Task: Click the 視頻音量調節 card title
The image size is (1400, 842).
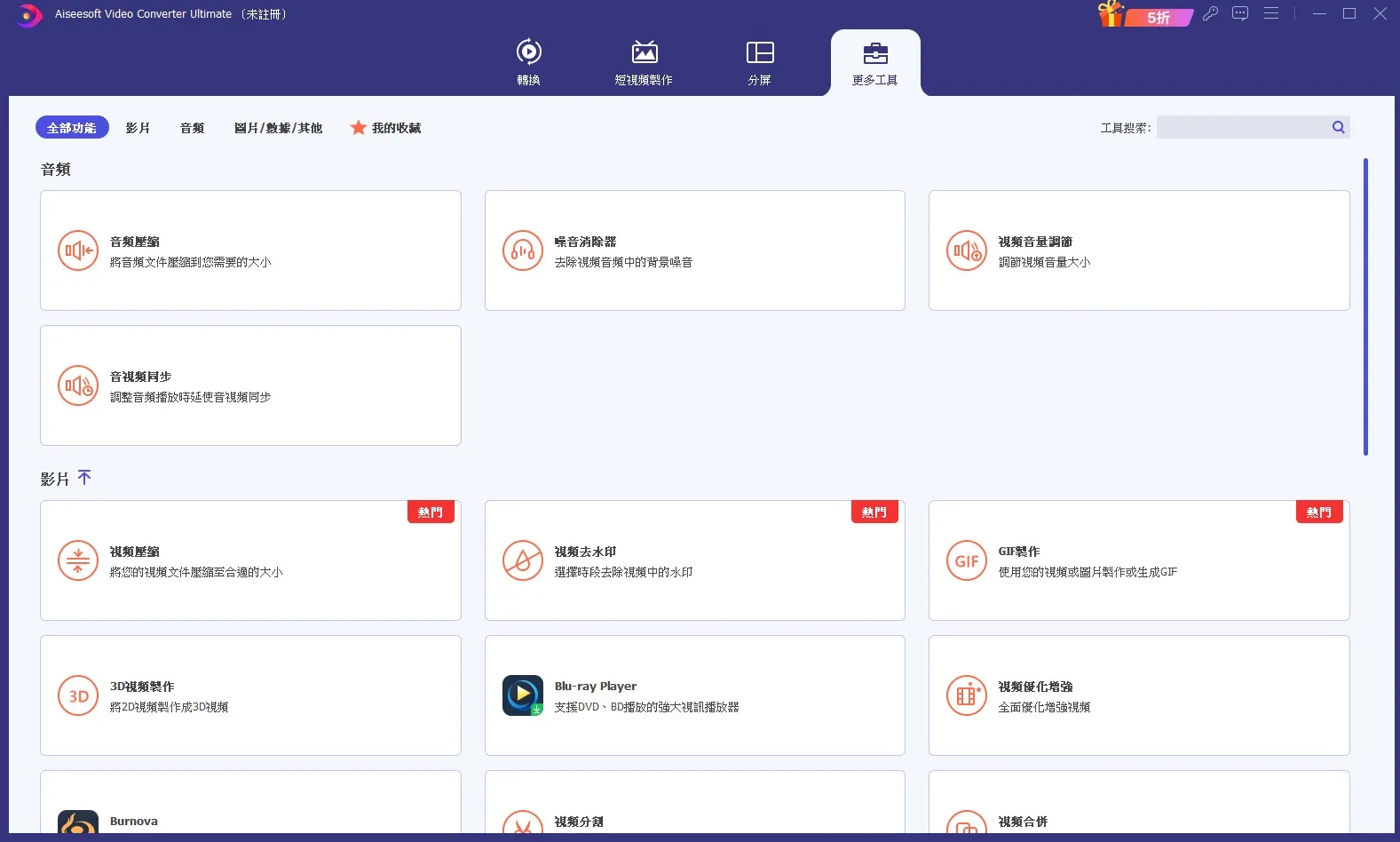Action: (x=1035, y=242)
